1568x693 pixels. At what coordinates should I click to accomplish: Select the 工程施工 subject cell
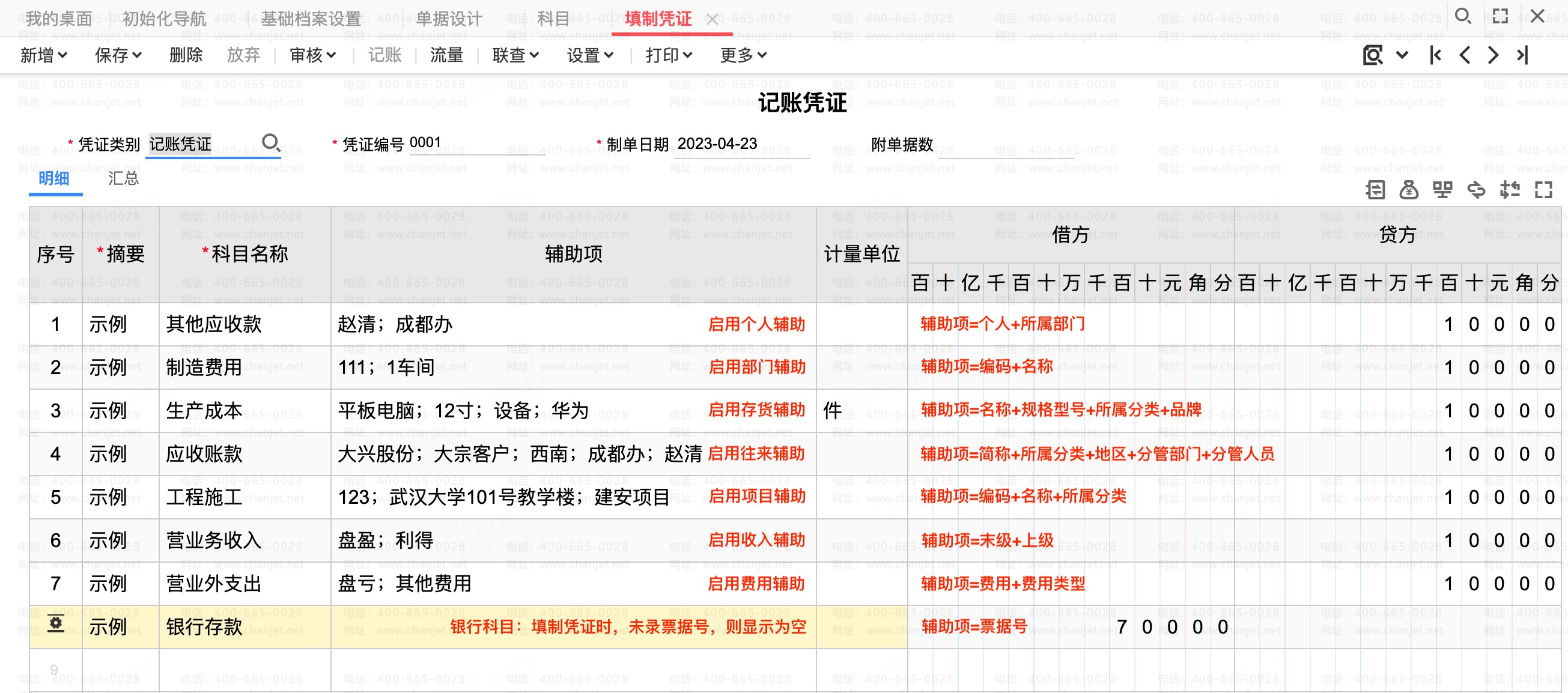tap(245, 497)
